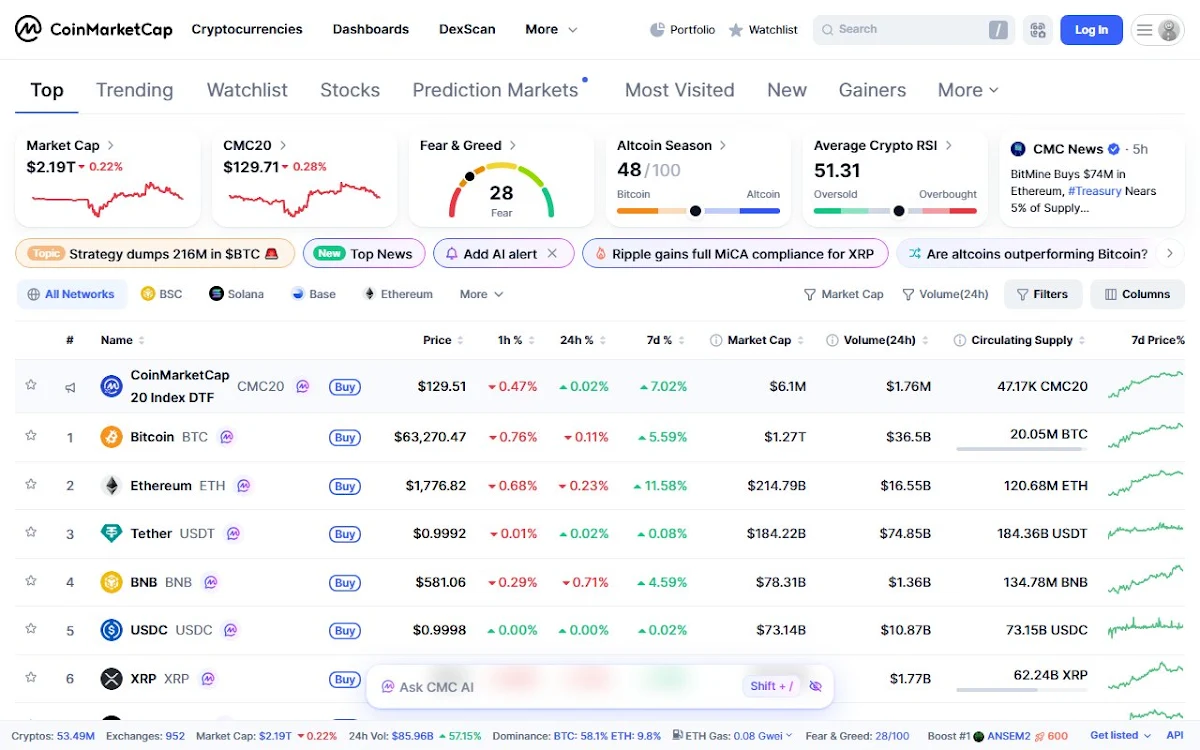The width and height of the screenshot is (1200, 750).
Task: Click the Log In button
Action: 1091,30
